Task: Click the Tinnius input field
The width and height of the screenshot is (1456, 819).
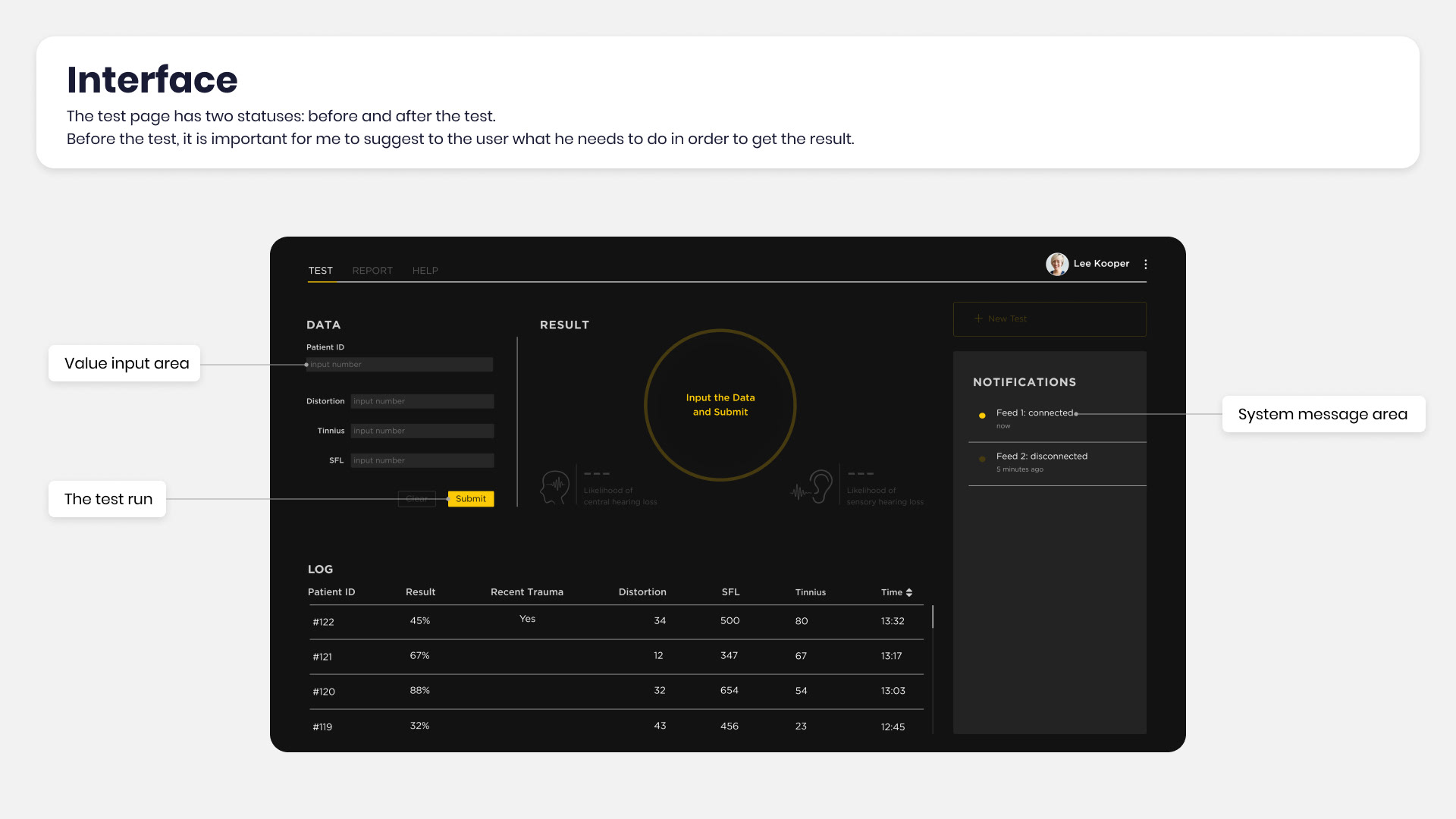Action: click(x=422, y=431)
